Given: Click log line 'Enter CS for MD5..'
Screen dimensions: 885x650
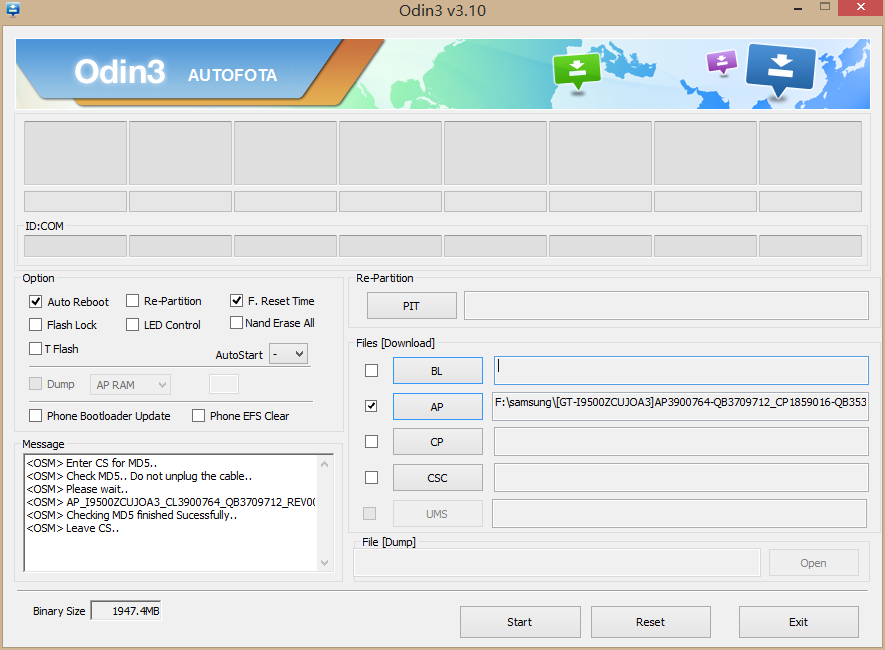Looking at the screenshot, I should (x=91, y=463).
